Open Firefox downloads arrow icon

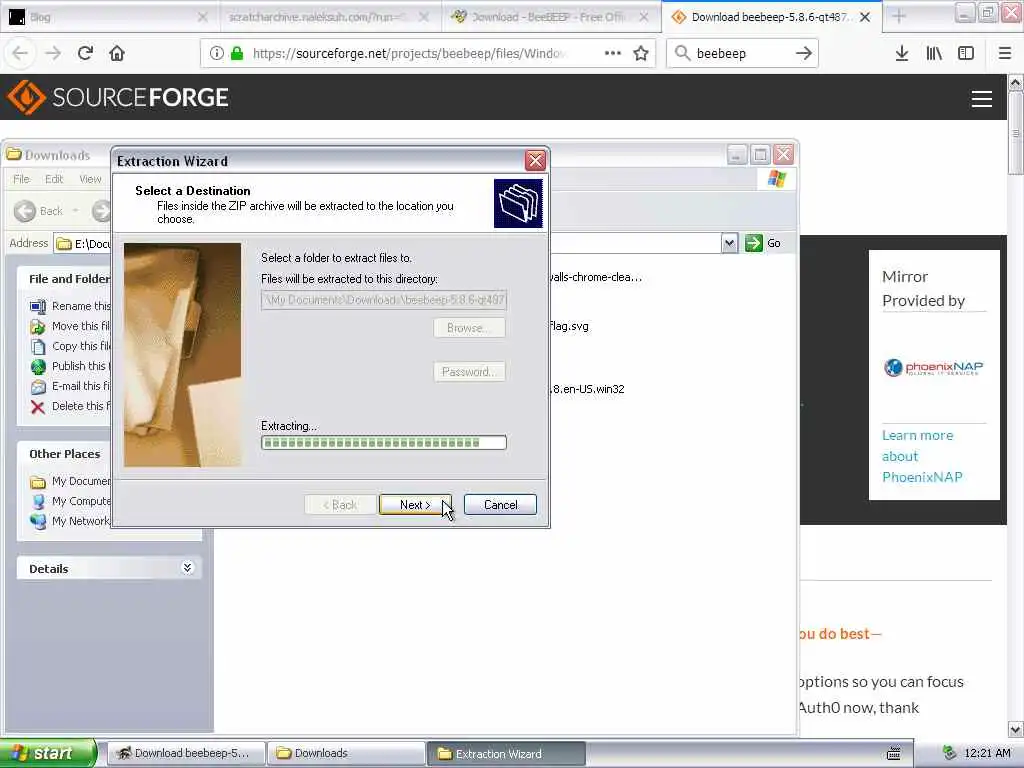(x=902, y=54)
